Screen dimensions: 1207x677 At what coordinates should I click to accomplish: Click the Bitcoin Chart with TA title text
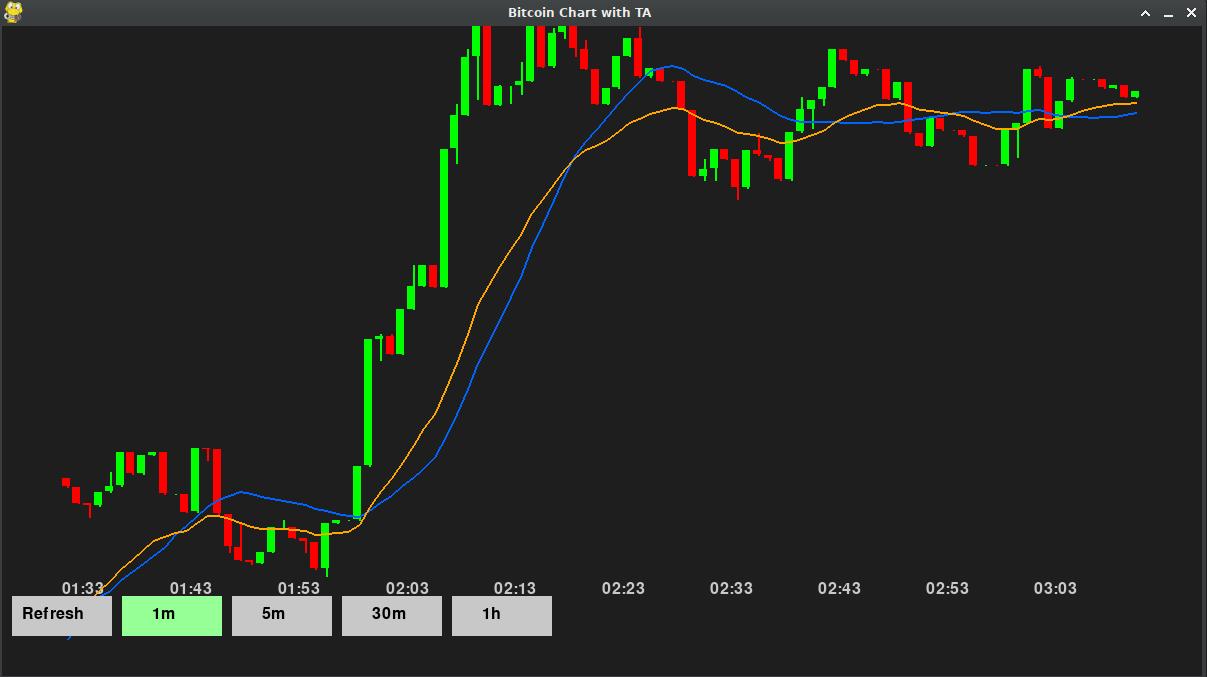tap(579, 12)
